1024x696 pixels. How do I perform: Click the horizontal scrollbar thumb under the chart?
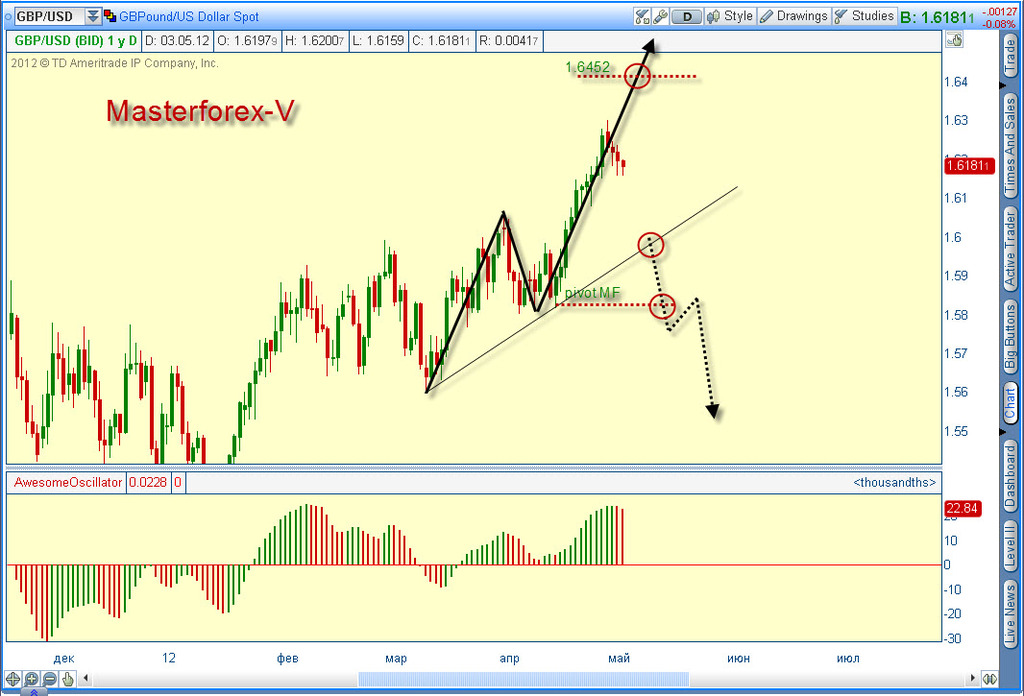(523, 679)
